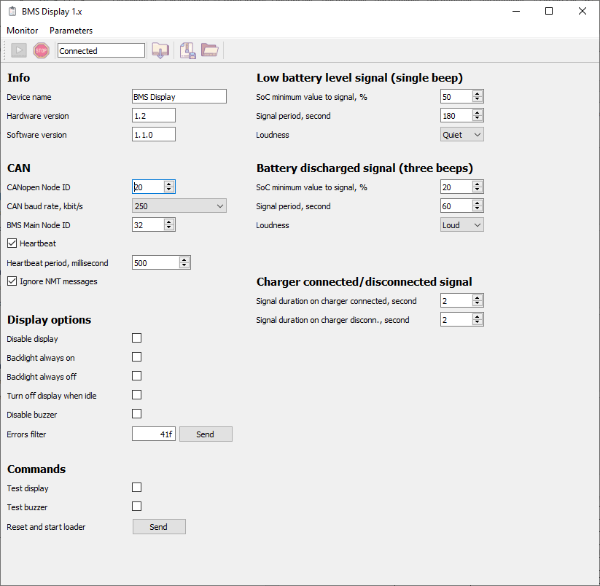Open low battery Loudness dropdown showing Quiet
Image resolution: width=600 pixels, height=586 pixels.
point(461,135)
